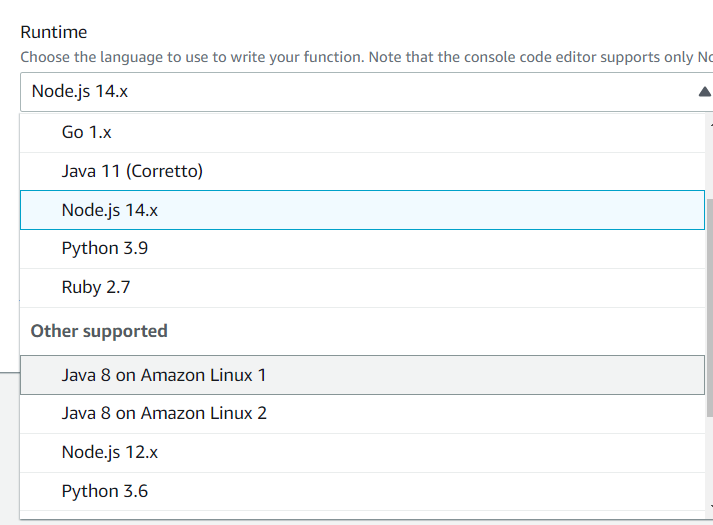Collapse the Runtime combo box showing Node.js 14.x
The image size is (713, 525).
click(360, 92)
